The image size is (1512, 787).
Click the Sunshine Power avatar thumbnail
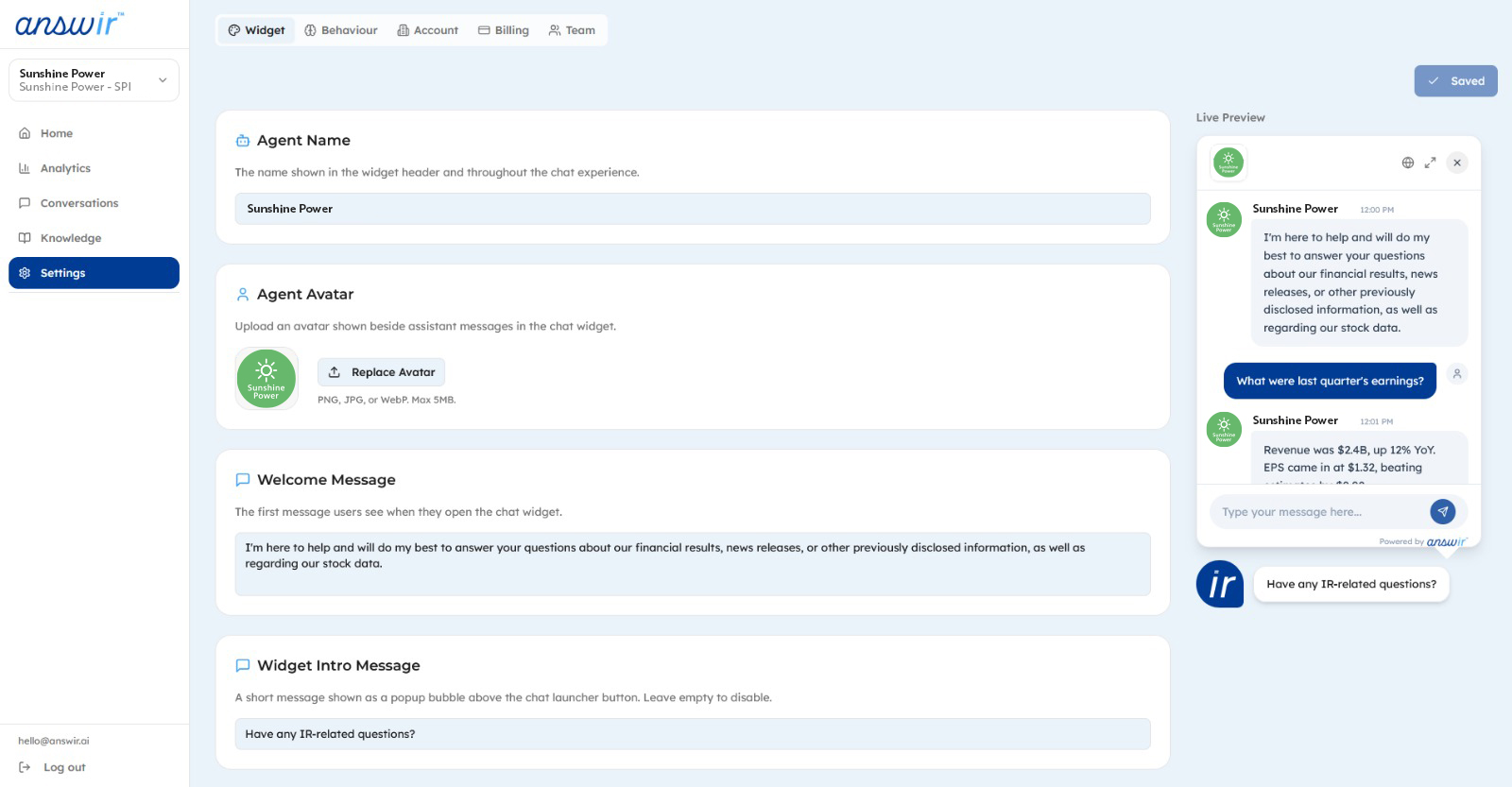tap(266, 378)
